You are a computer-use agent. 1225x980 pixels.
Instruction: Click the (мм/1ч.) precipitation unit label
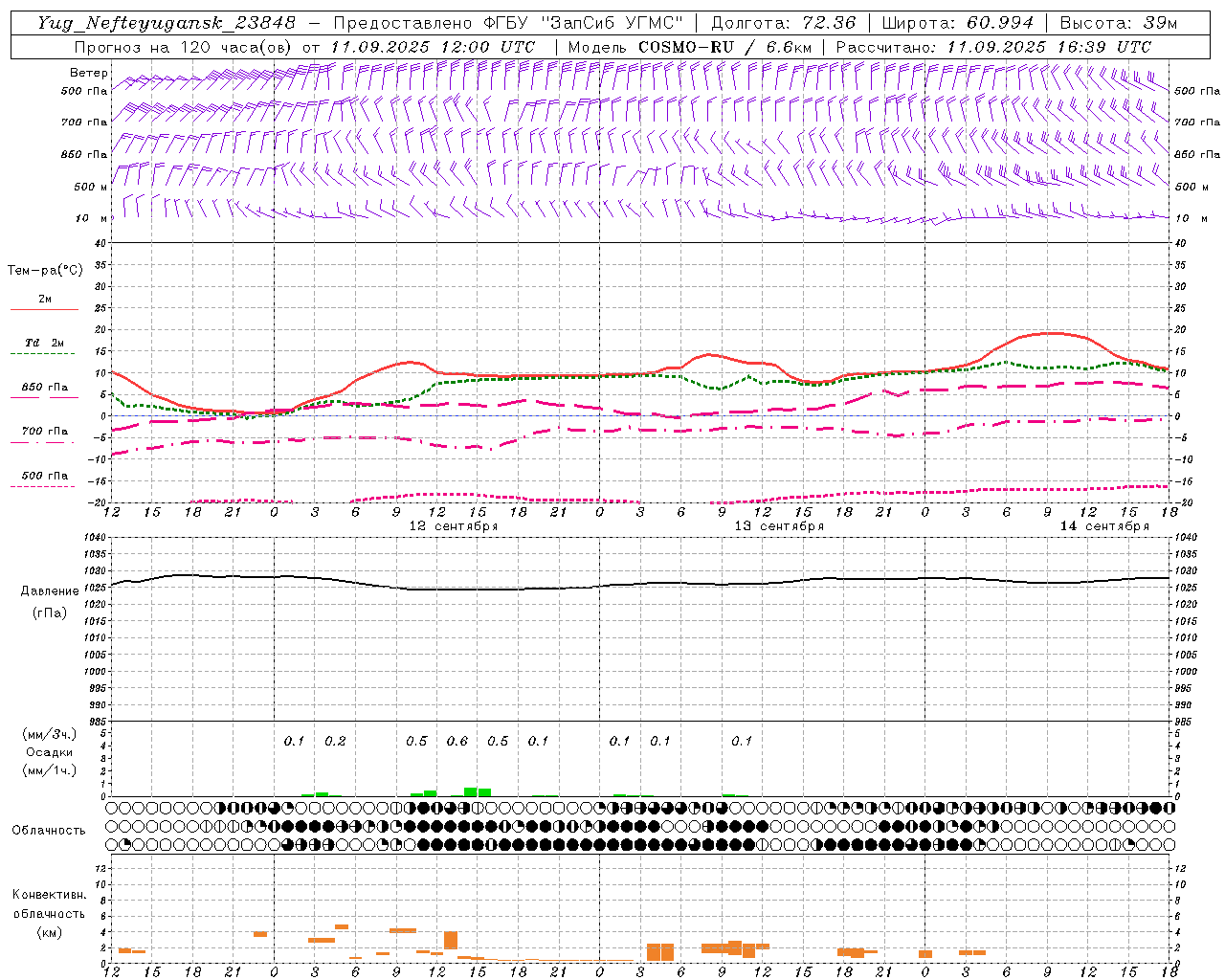tap(49, 770)
